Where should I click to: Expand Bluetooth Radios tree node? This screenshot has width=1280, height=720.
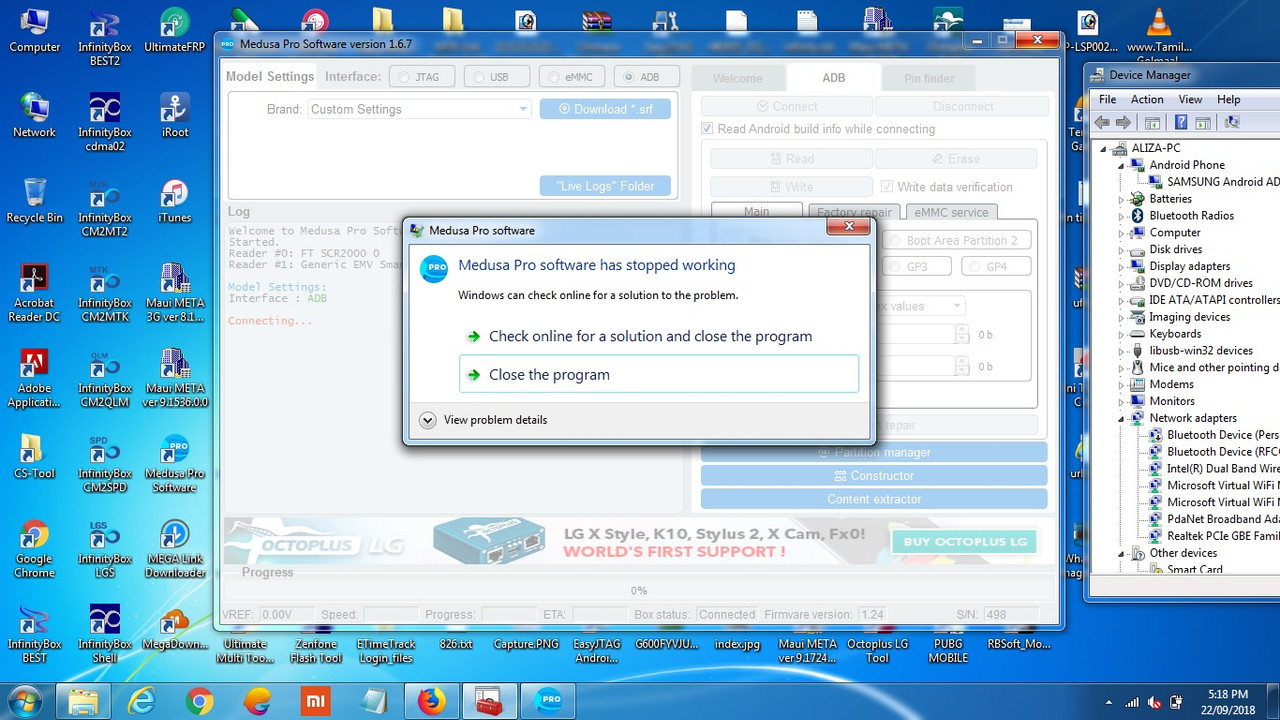coord(1122,216)
